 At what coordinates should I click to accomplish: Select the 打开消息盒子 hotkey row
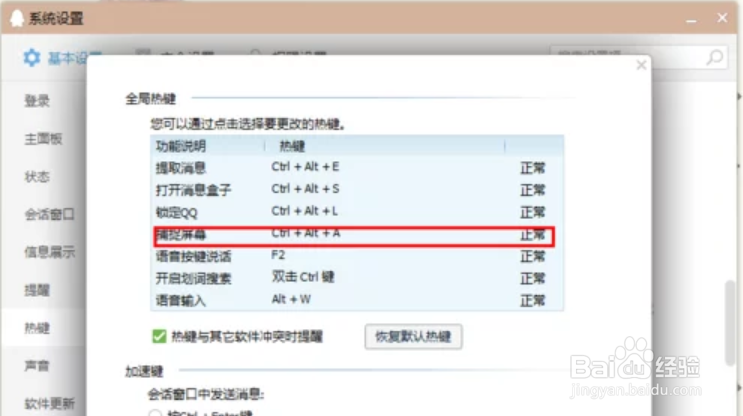click(x=357, y=190)
